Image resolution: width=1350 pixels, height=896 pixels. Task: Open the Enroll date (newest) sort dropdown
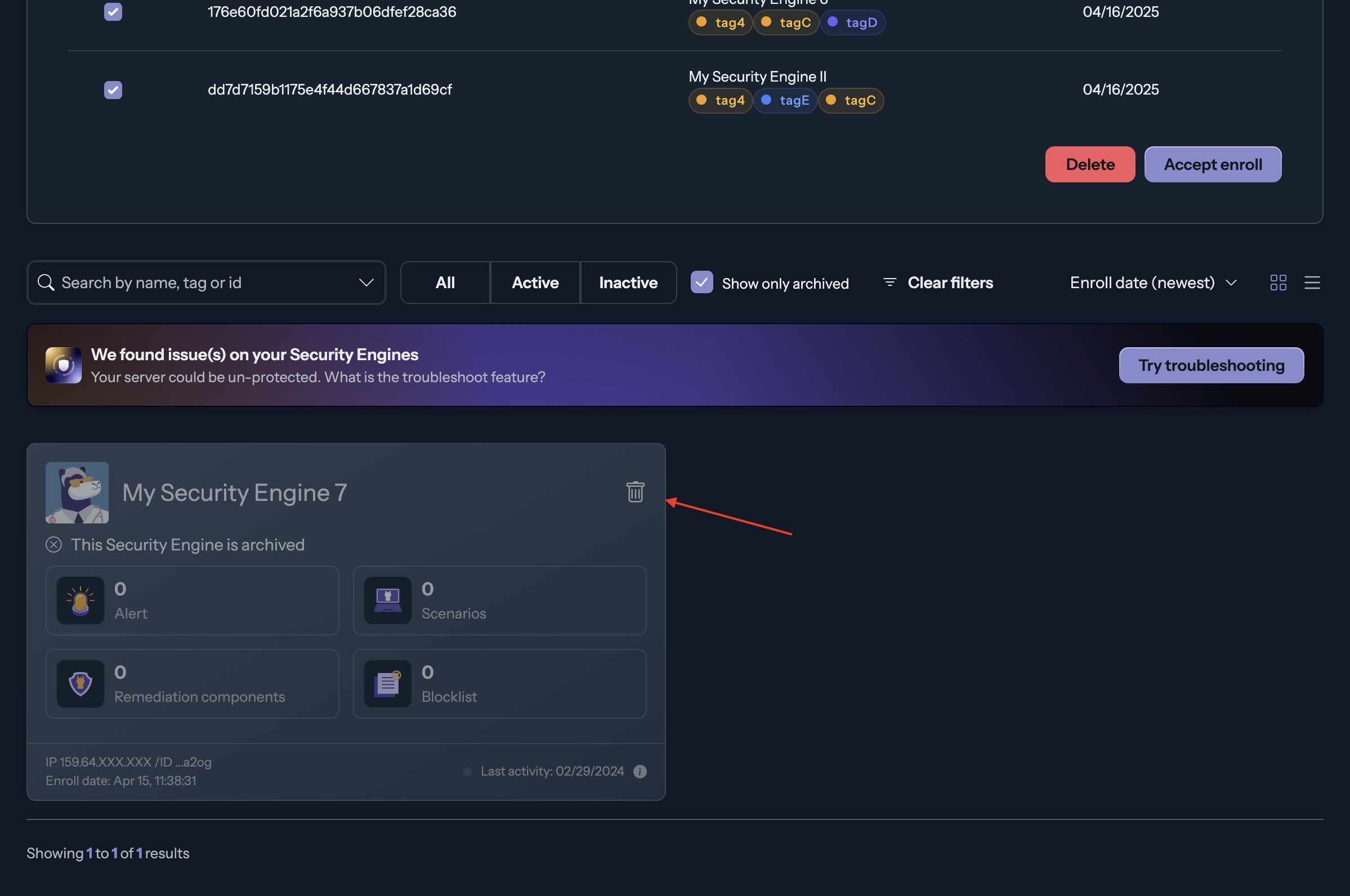tap(1153, 283)
